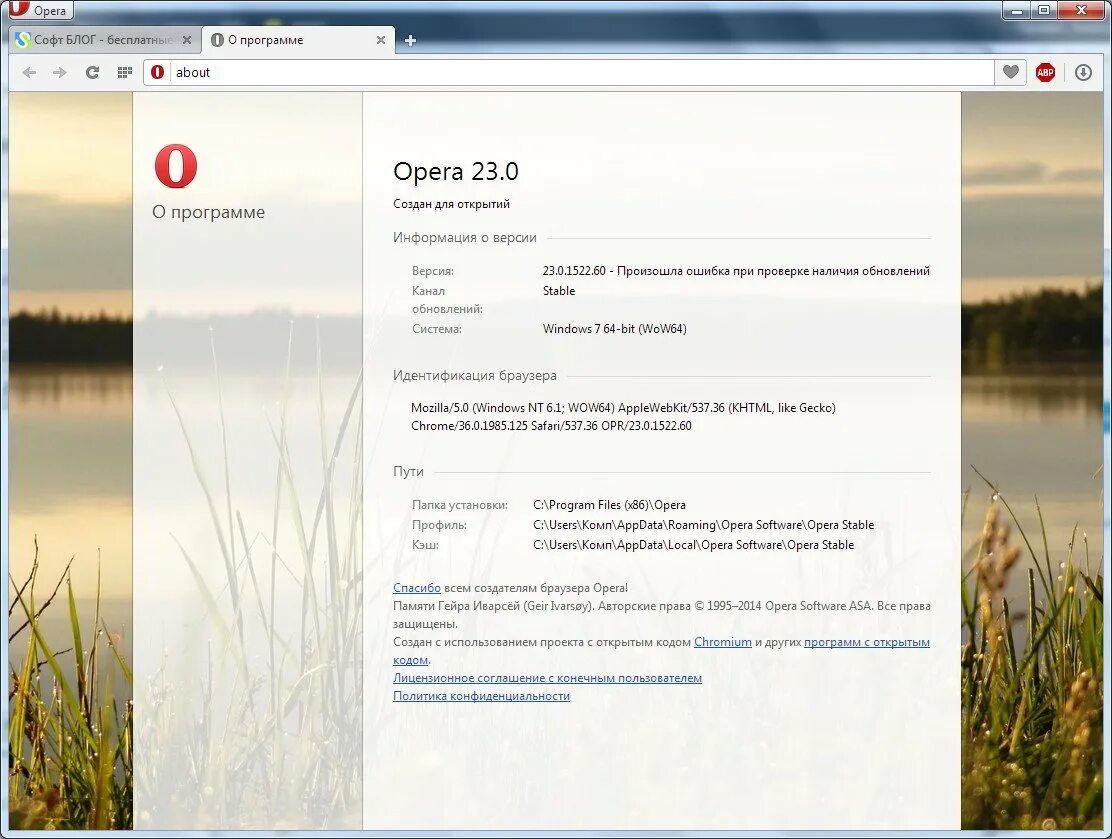The height and width of the screenshot is (839, 1112).
Task: Focus the address bar showing about
Action: click(569, 72)
